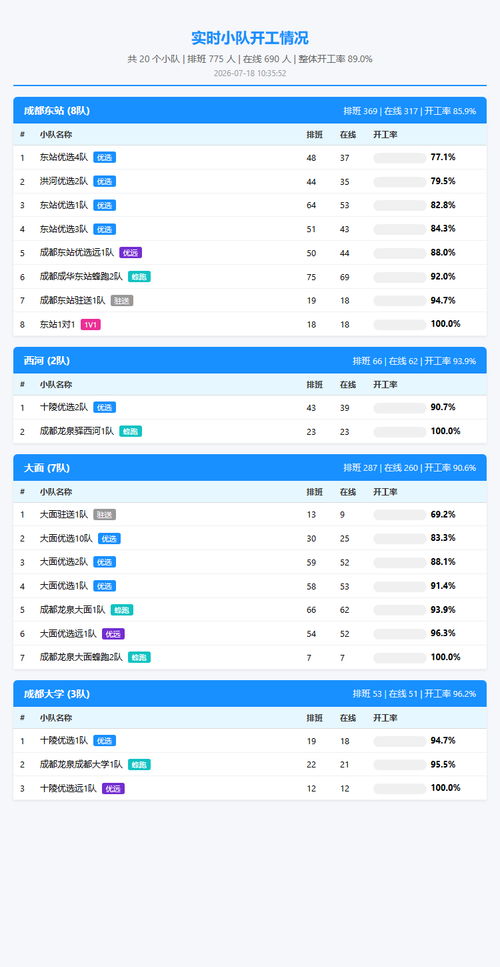Click the 在线 column header in 西河 table
The image size is (500, 967).
click(x=348, y=385)
